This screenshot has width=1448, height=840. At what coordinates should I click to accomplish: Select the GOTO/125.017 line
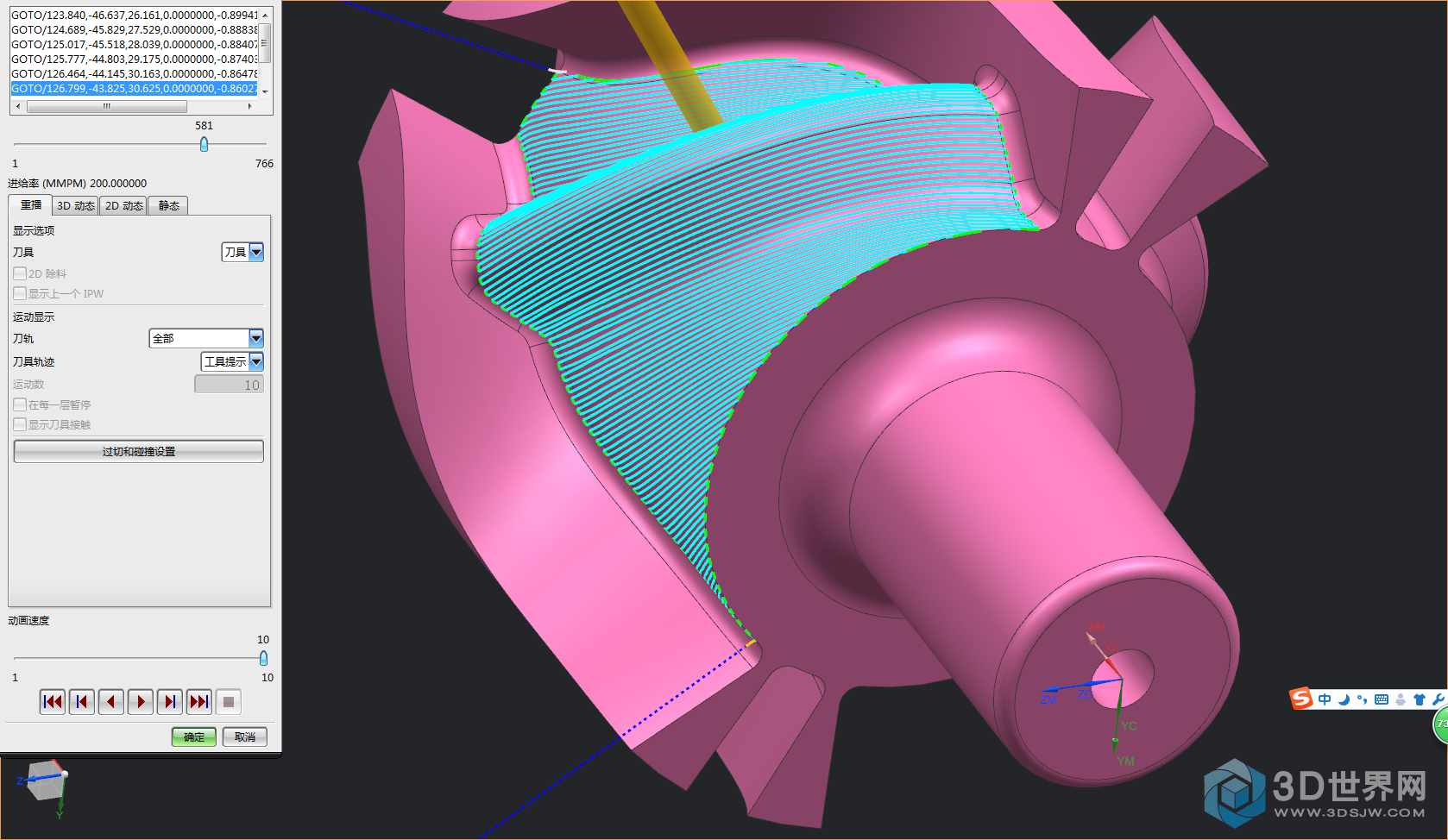(135, 45)
